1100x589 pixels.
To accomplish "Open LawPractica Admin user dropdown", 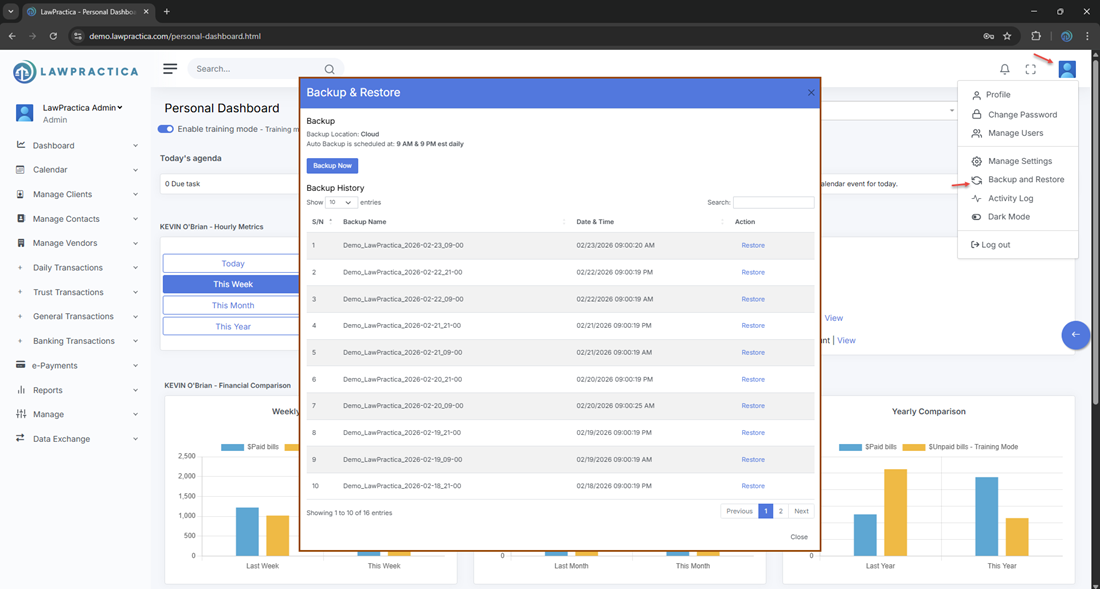I will tap(82, 108).
